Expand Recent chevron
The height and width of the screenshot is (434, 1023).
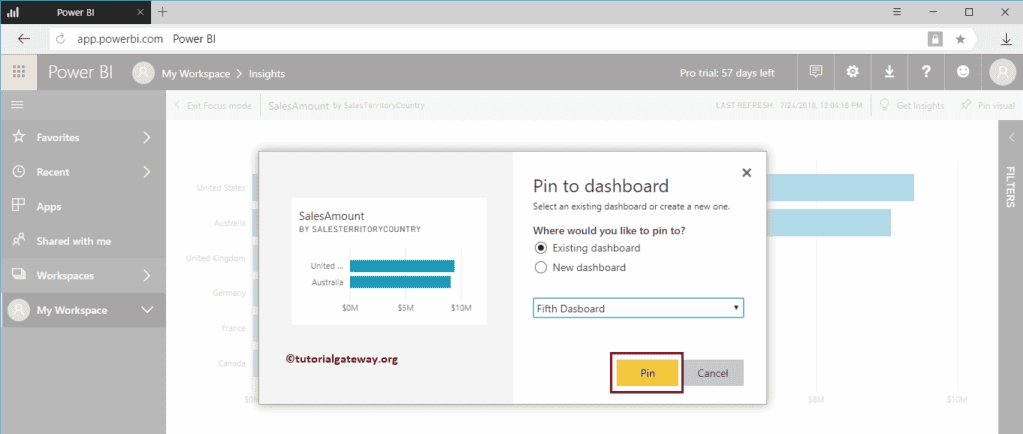pyautogui.click(x=147, y=172)
